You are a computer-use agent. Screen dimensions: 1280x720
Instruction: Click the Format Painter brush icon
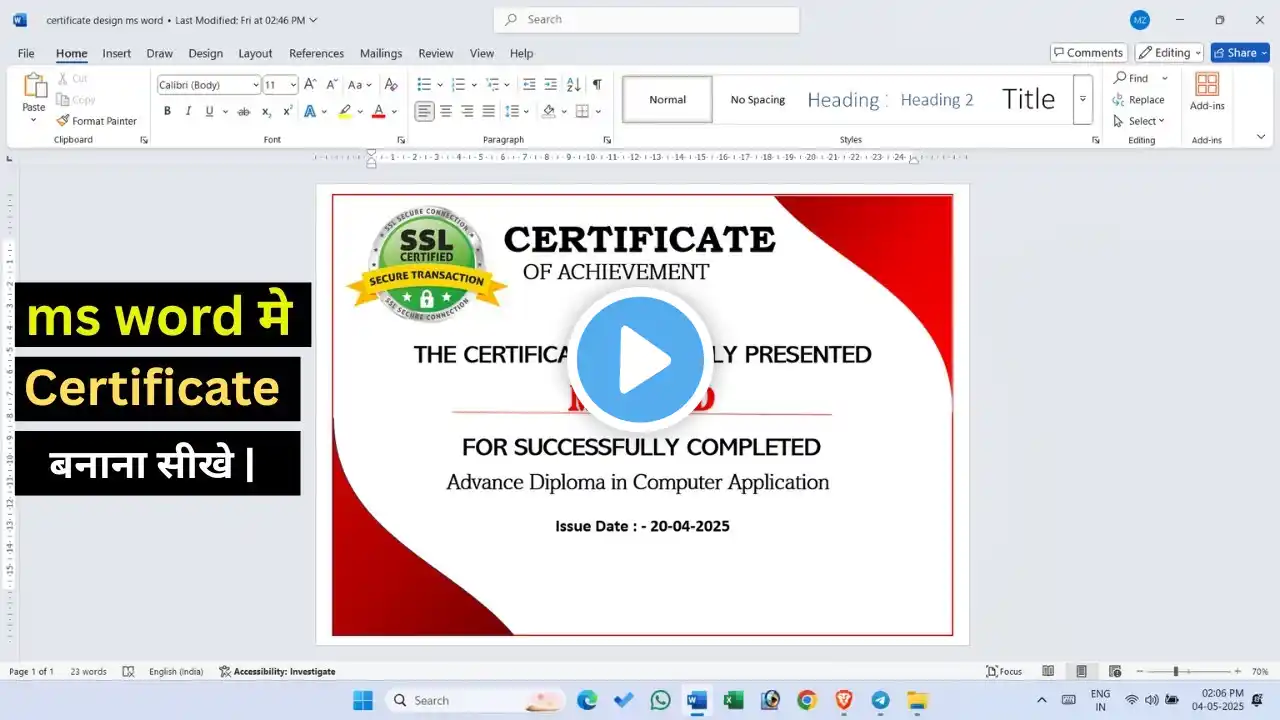tap(63, 121)
